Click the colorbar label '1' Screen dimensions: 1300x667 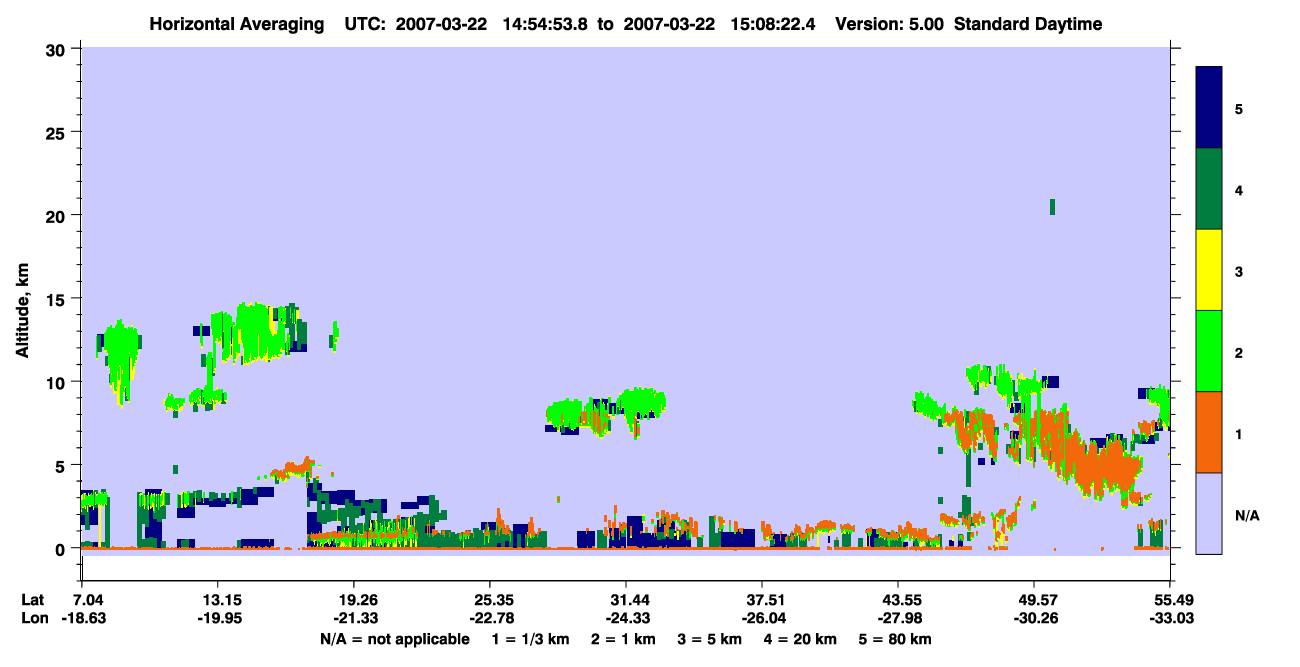tap(1238, 434)
